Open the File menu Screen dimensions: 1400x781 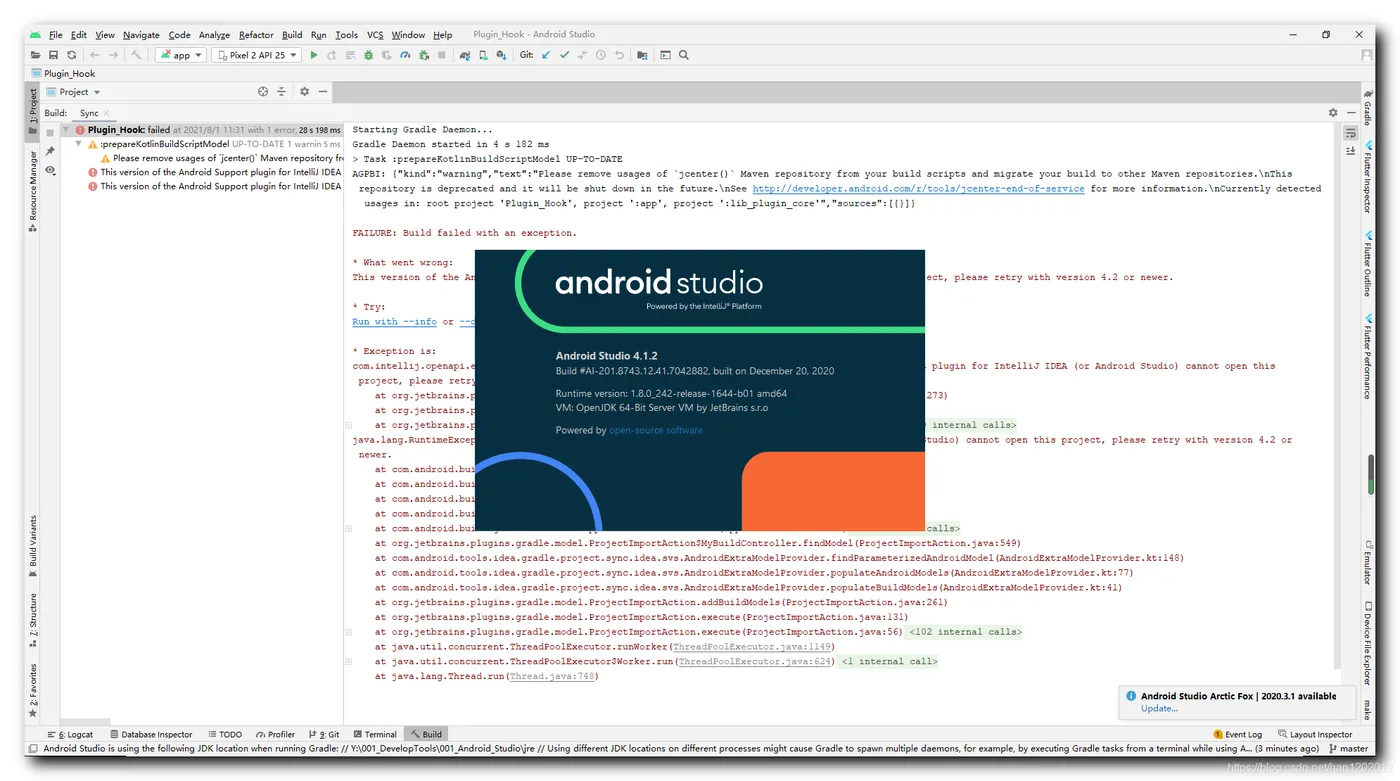pyautogui.click(x=55, y=35)
